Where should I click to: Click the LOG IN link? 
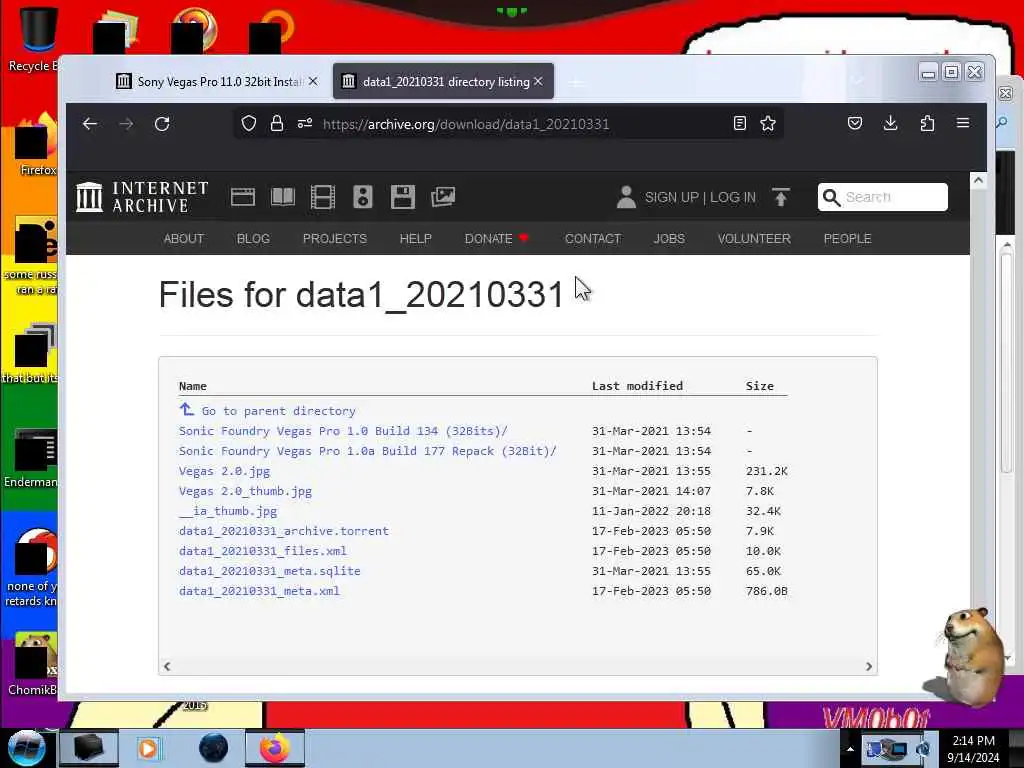(x=733, y=197)
